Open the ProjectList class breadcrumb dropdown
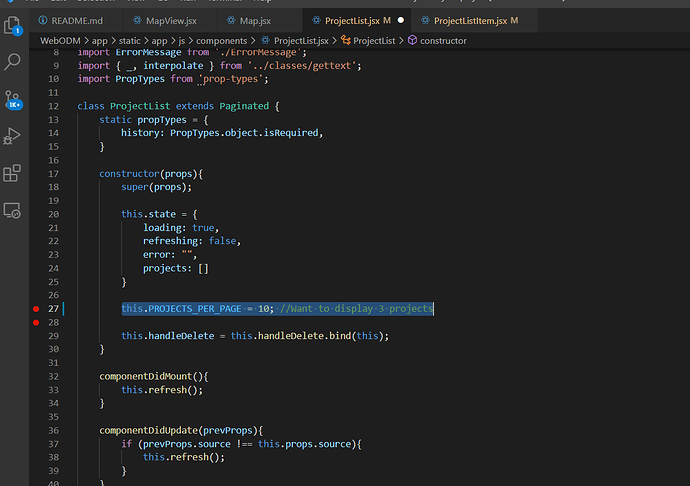The height and width of the screenshot is (486, 690). [374, 41]
